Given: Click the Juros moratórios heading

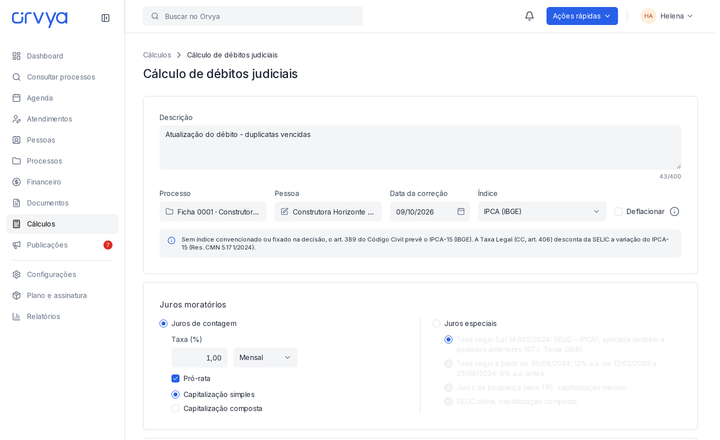Looking at the screenshot, I should [193, 305].
